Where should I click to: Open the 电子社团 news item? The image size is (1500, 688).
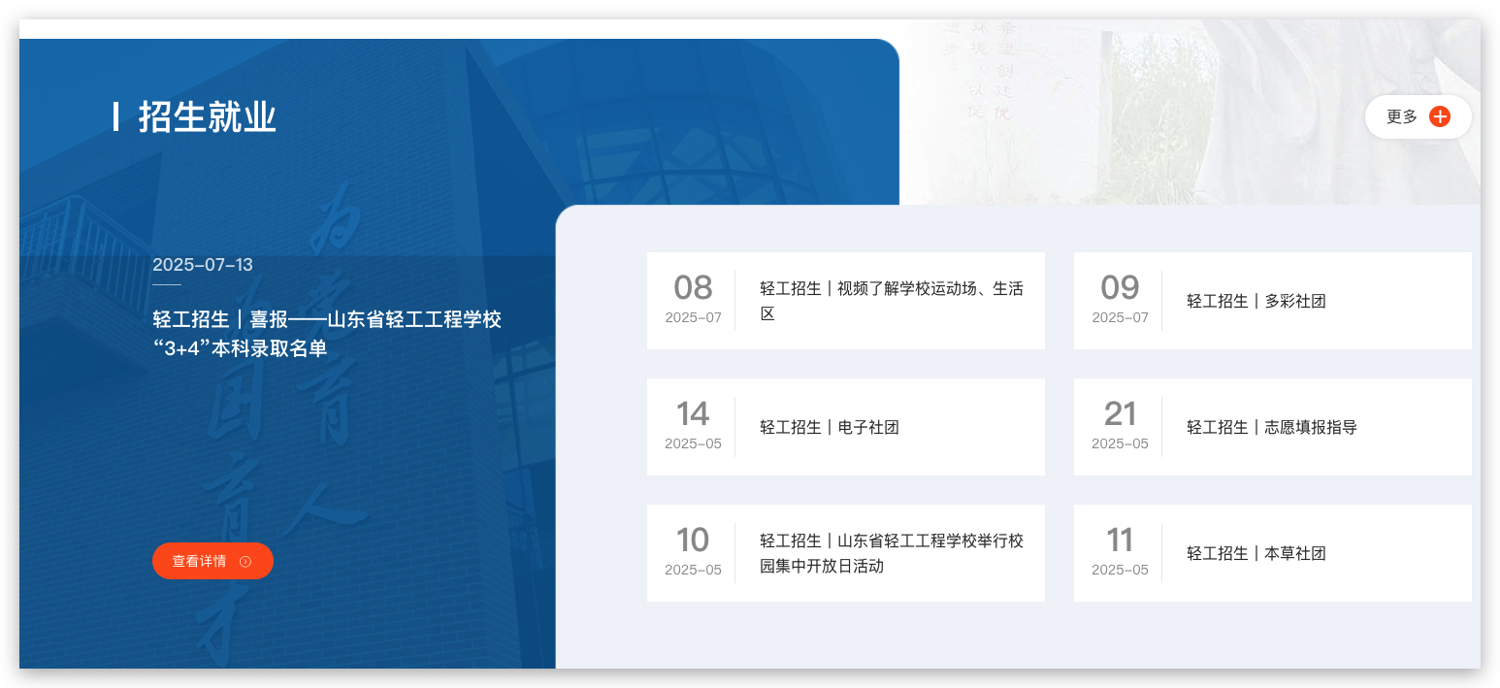click(x=829, y=427)
